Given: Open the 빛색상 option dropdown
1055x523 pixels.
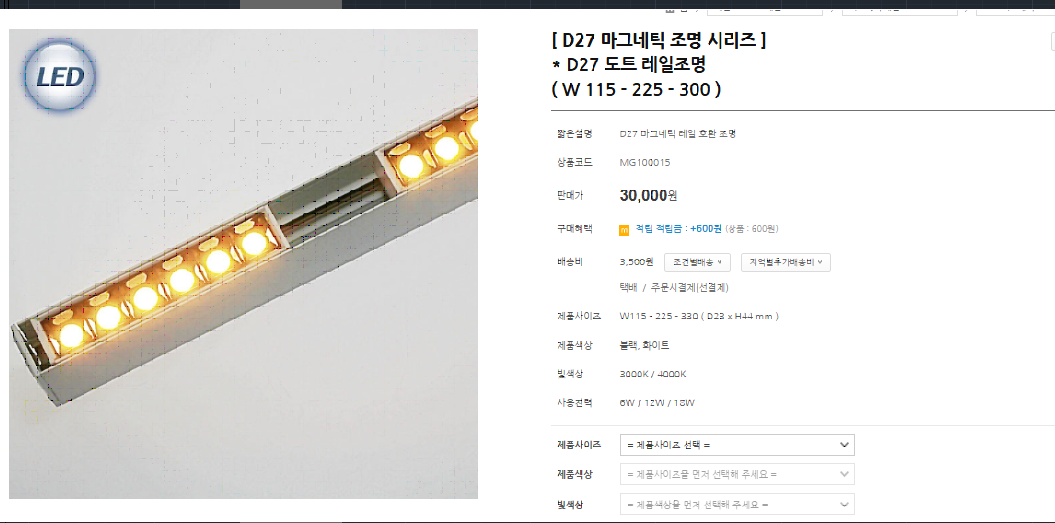Looking at the screenshot, I should pyautogui.click(x=737, y=504).
